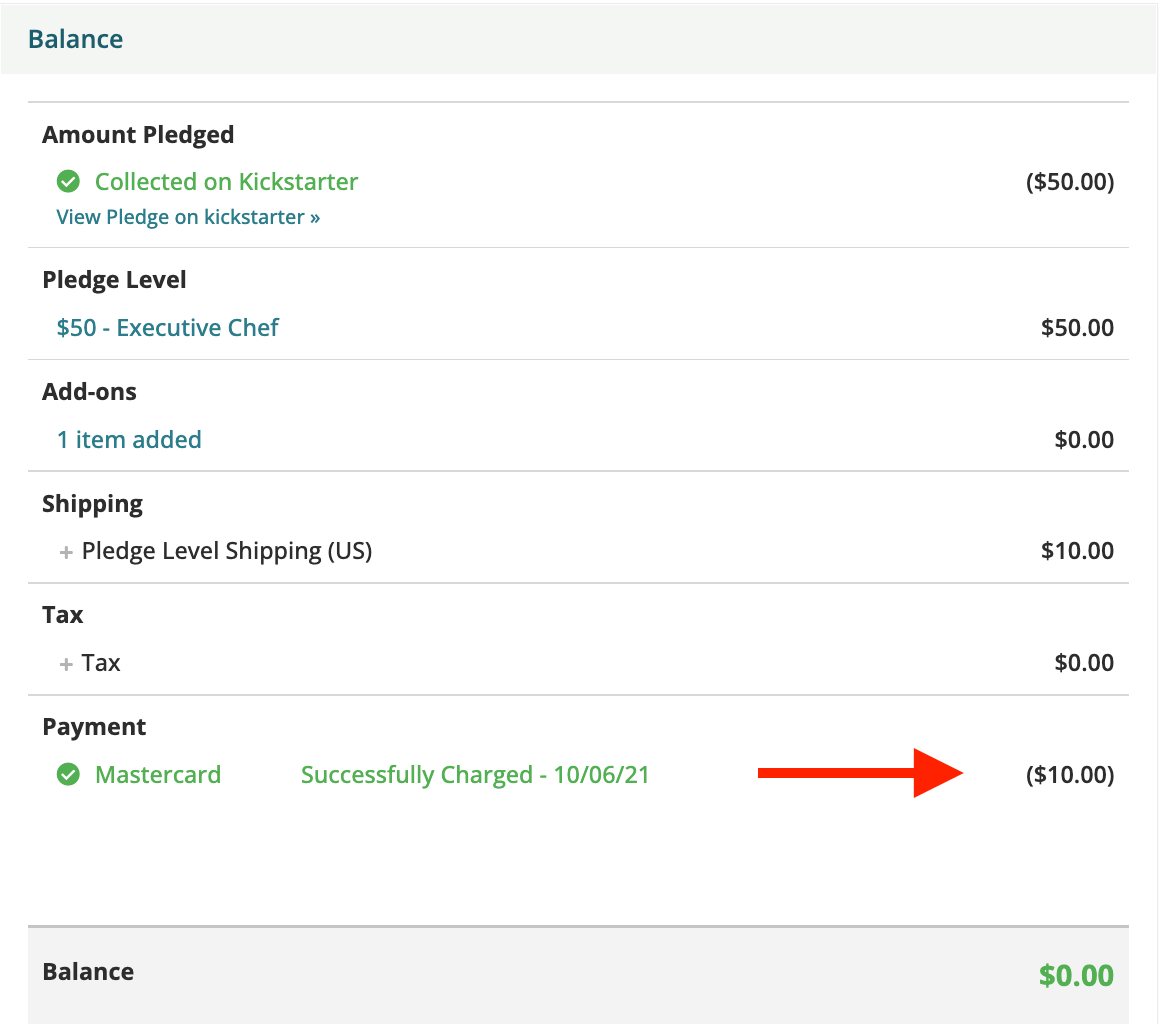Expand the Tax row plus icon
The height and width of the screenshot is (1024, 1160).
click(x=67, y=664)
